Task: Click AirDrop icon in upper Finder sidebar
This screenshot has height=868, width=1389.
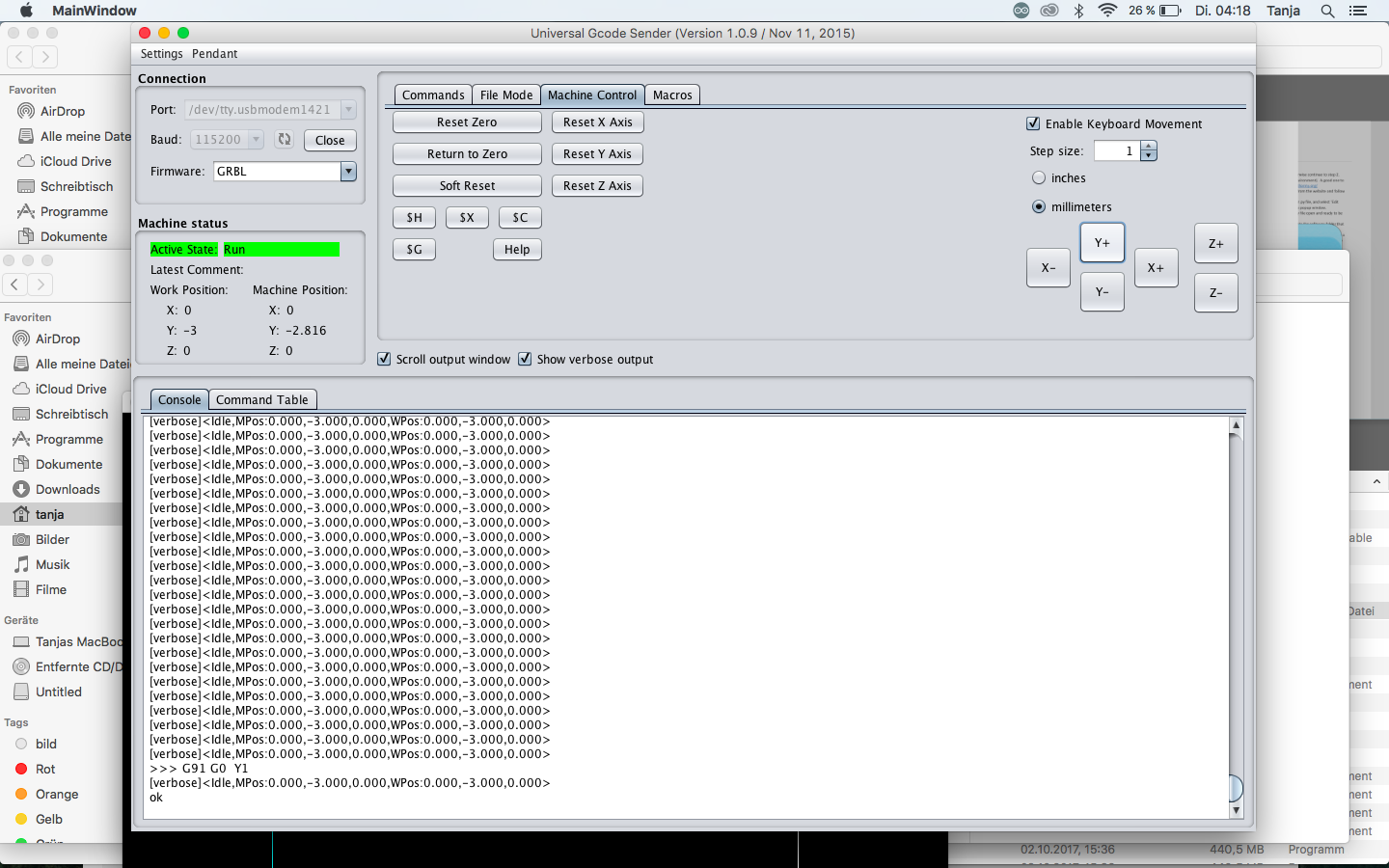Action: (x=26, y=112)
